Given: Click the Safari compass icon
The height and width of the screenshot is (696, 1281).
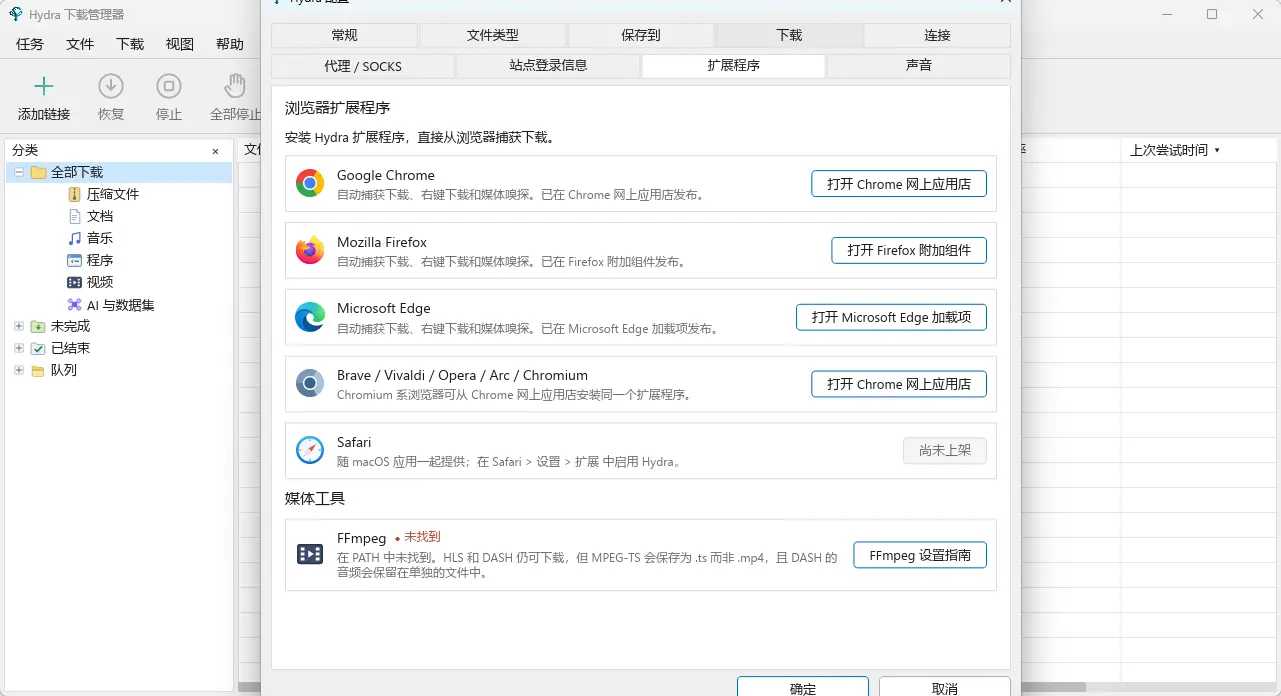Looking at the screenshot, I should pyautogui.click(x=310, y=450).
